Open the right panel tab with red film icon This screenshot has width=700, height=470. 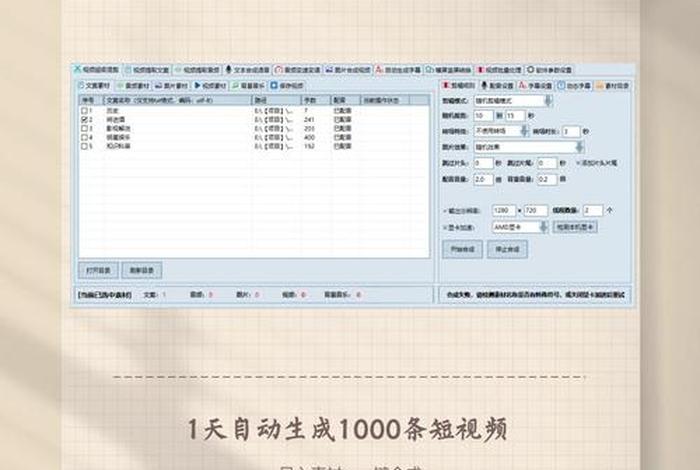pos(458,85)
